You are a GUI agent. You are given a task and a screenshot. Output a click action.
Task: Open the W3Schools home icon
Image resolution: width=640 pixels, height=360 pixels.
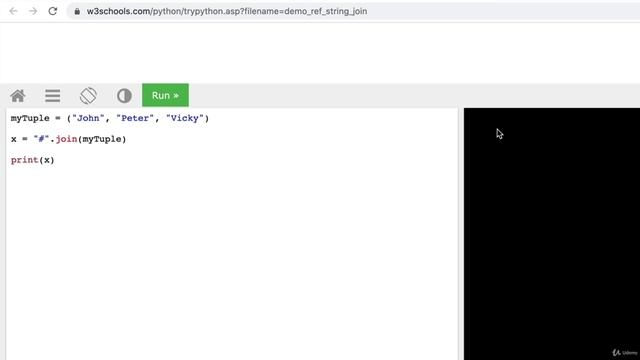point(18,96)
